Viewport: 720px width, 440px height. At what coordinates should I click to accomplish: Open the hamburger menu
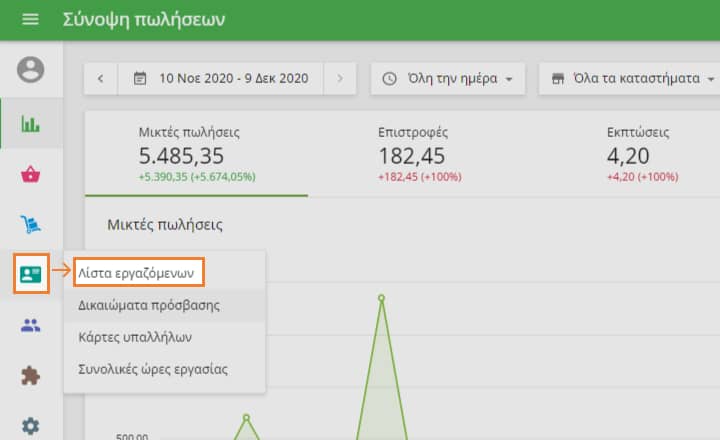click(x=30, y=19)
